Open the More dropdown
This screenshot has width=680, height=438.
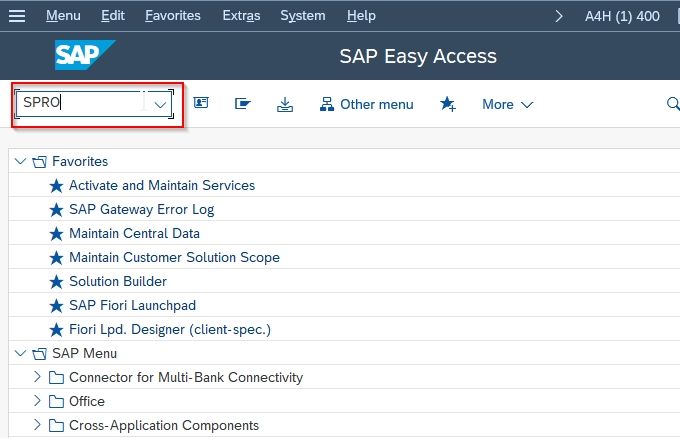507,105
